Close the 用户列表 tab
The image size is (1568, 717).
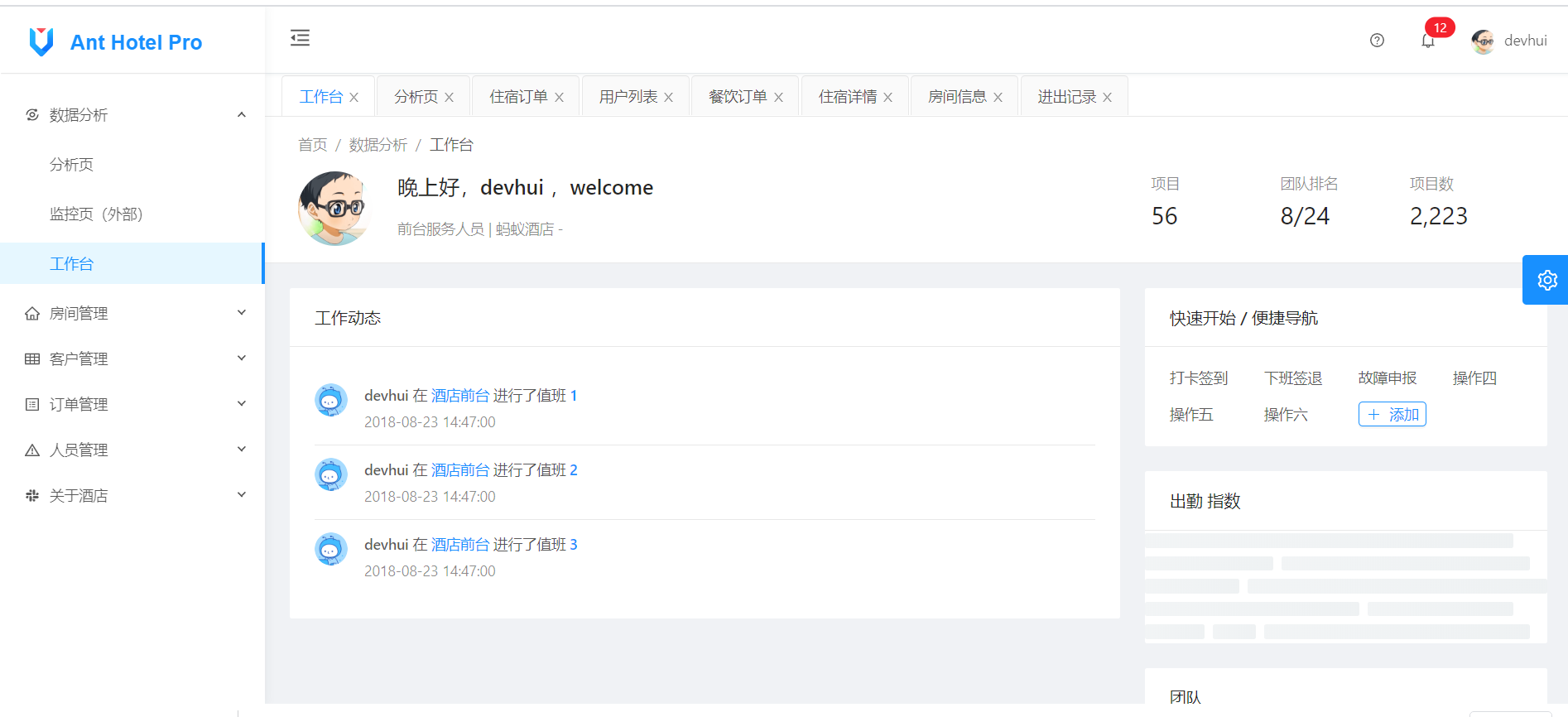669,98
